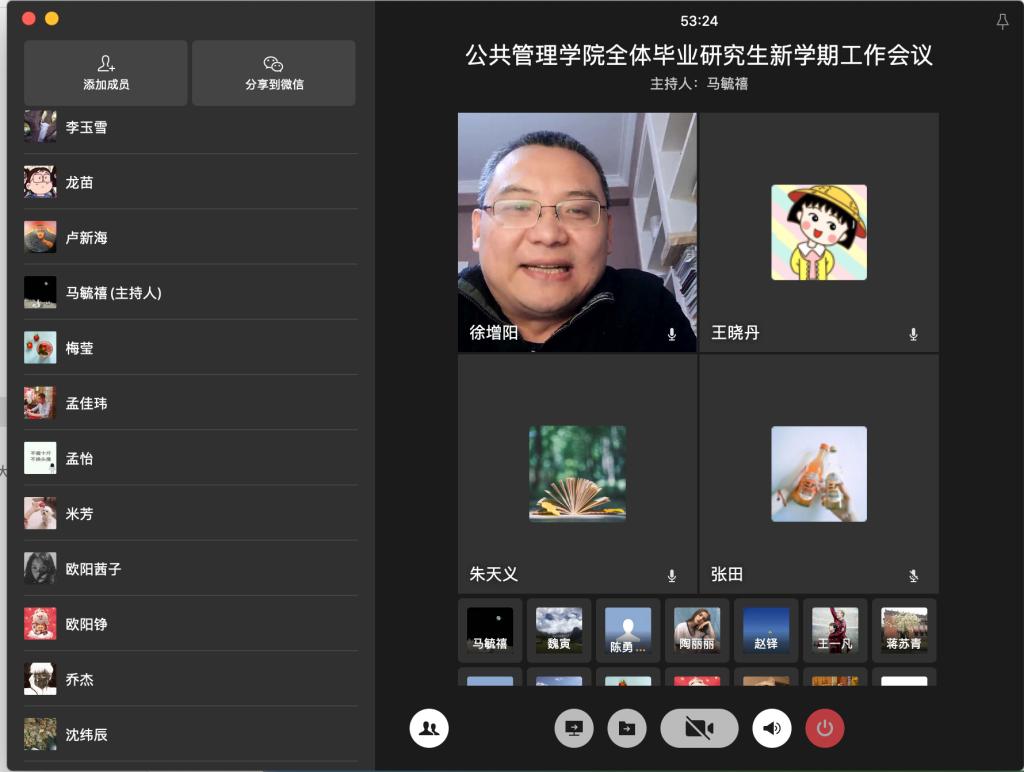Pin the window using the pin icon
This screenshot has height=772, width=1024.
pyautogui.click(x=1002, y=22)
